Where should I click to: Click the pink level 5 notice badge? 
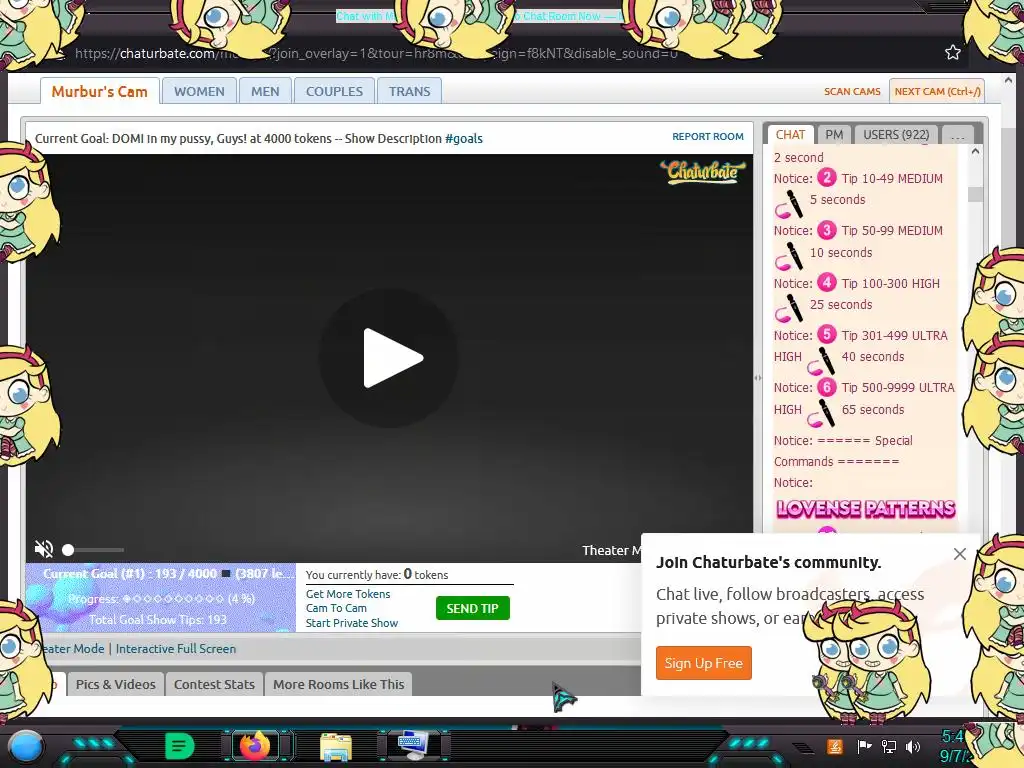point(827,334)
